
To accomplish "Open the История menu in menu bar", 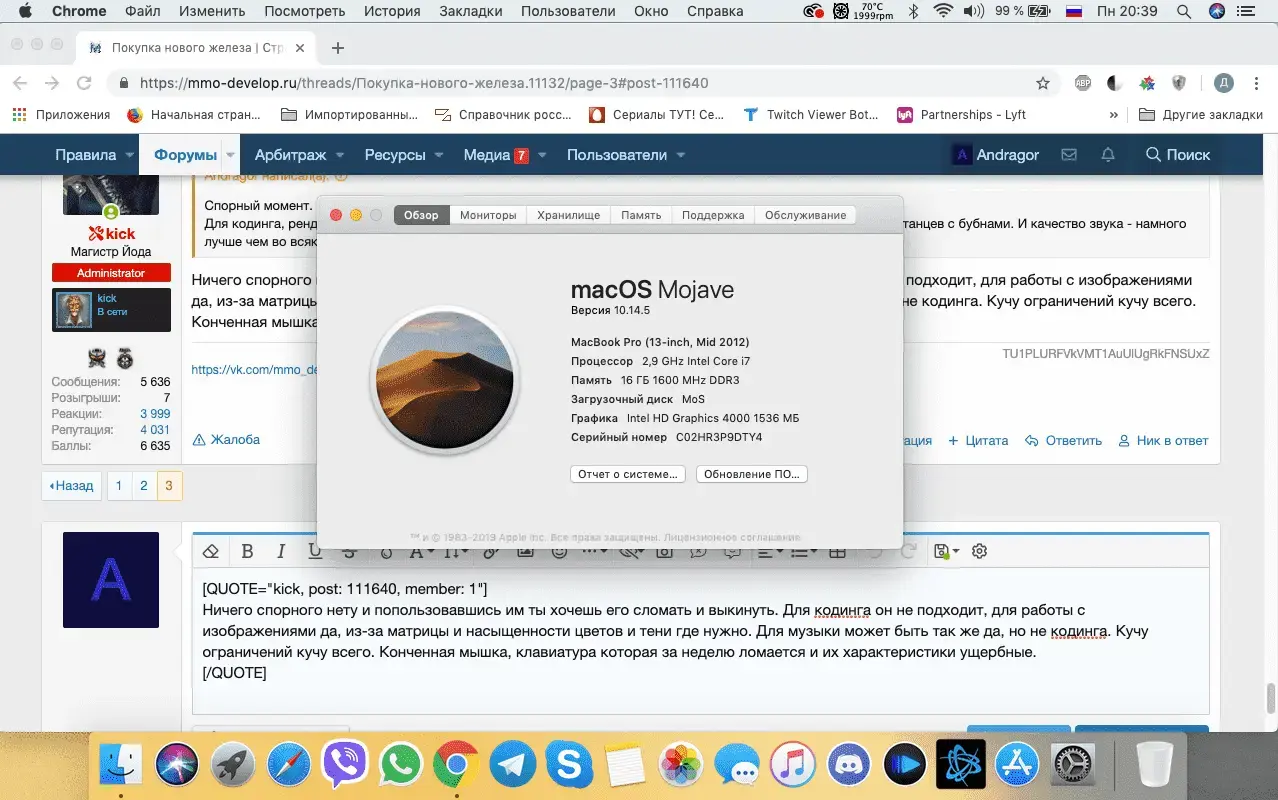I will 392,11.
